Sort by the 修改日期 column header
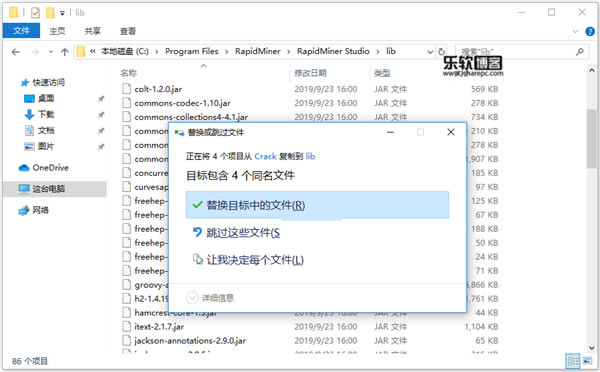Image resolution: width=600 pixels, height=372 pixels. point(310,73)
